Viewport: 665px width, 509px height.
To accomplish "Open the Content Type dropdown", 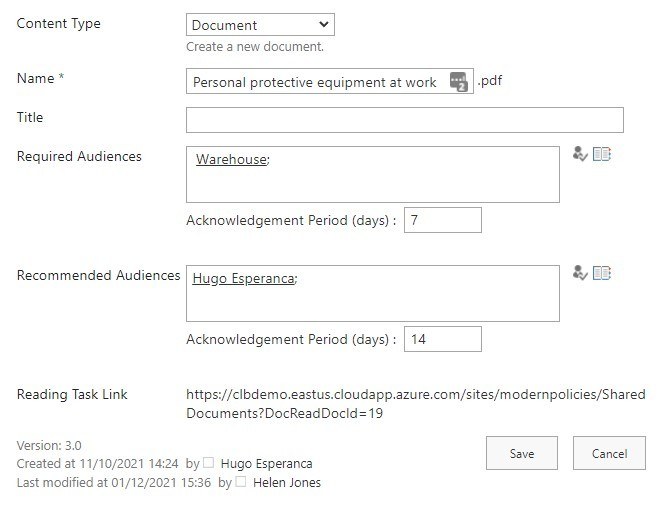I will (x=260, y=25).
